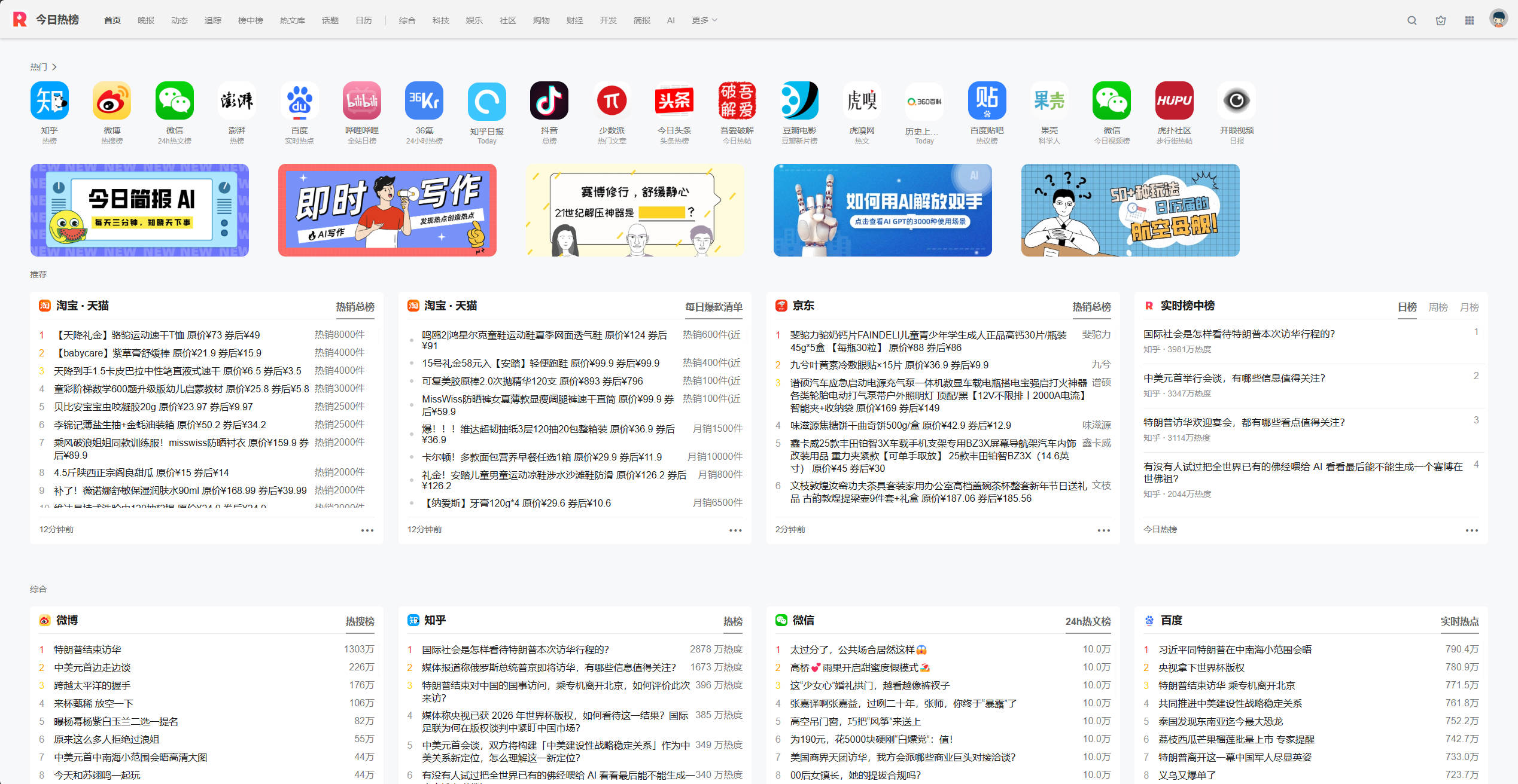Click the 今日热榜 logo
This screenshot has height=784, width=1518.
tap(46, 20)
